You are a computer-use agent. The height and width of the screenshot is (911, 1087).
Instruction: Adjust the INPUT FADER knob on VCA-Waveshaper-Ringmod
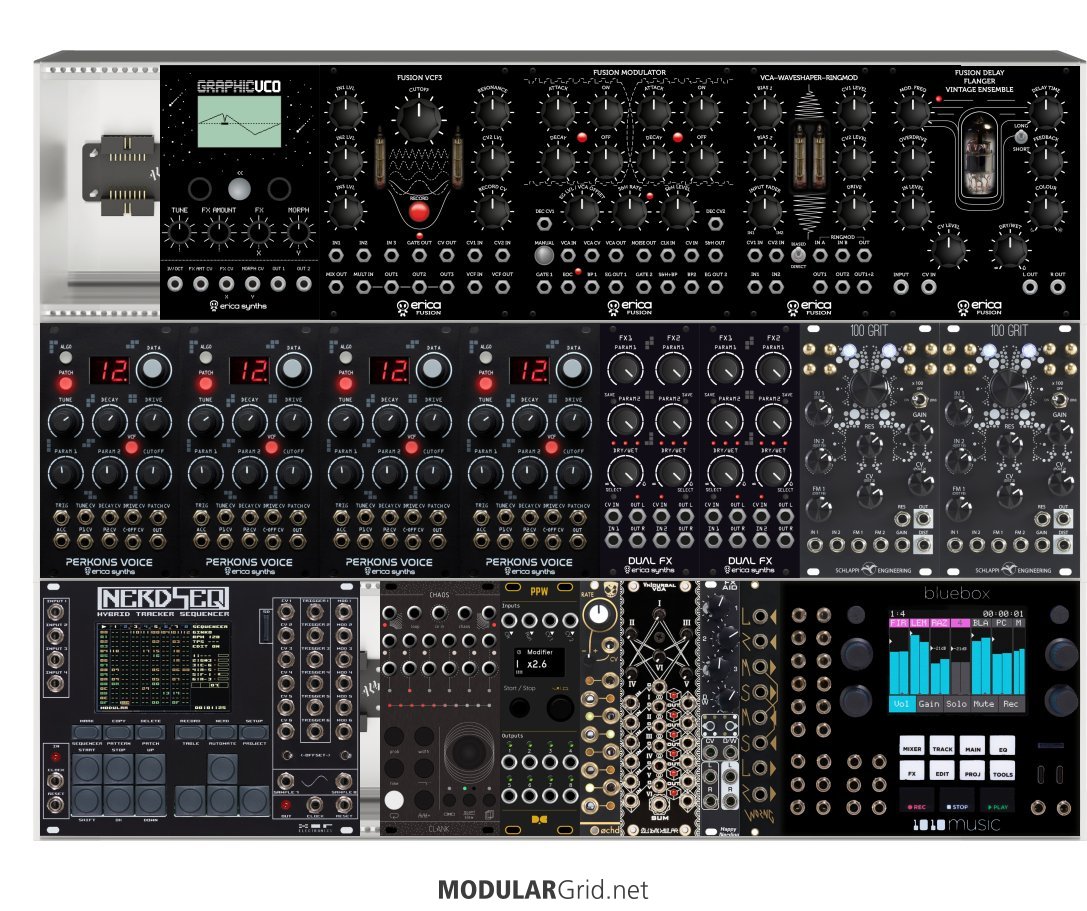(x=765, y=210)
